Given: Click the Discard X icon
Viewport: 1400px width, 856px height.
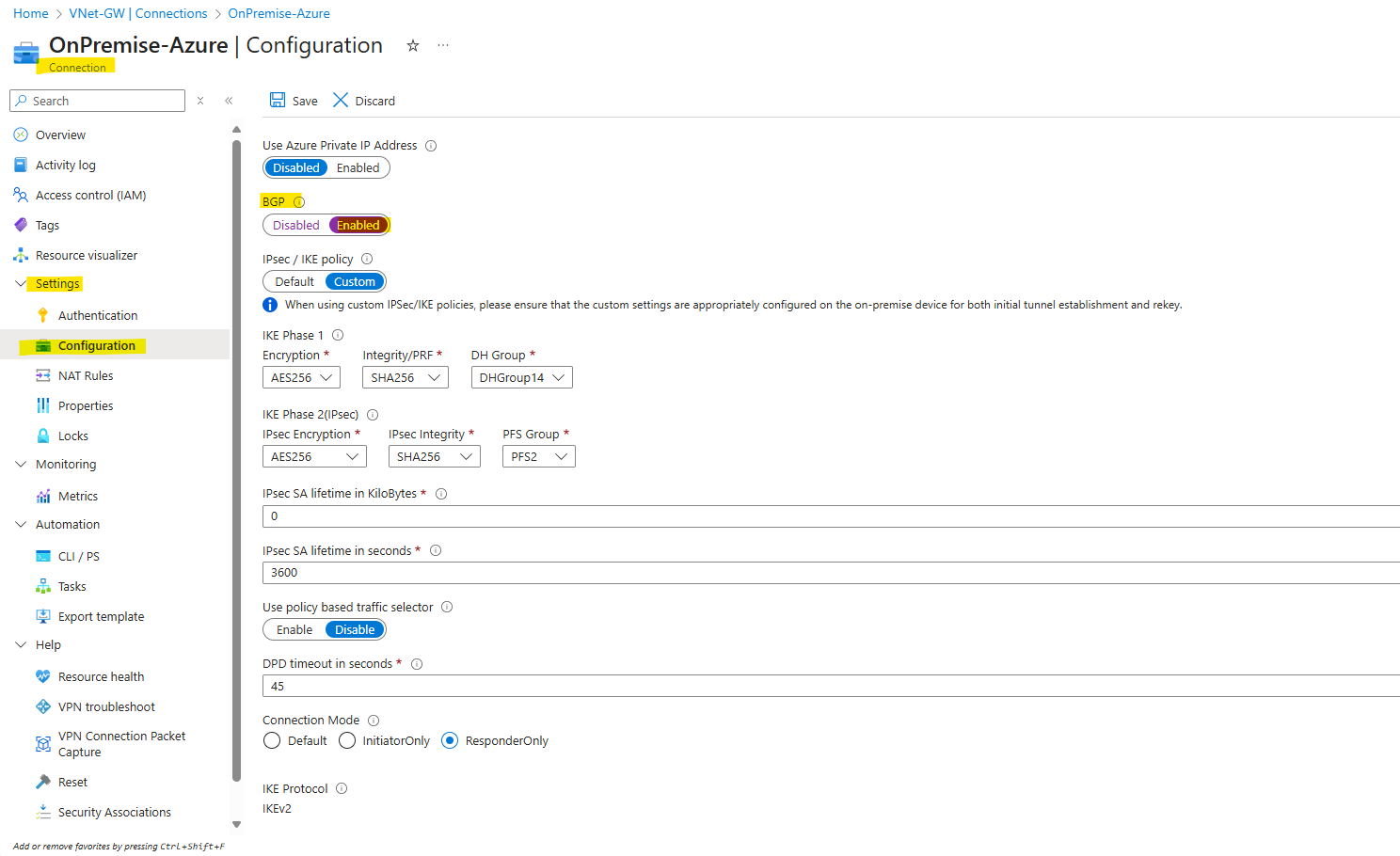Looking at the screenshot, I should point(341,100).
